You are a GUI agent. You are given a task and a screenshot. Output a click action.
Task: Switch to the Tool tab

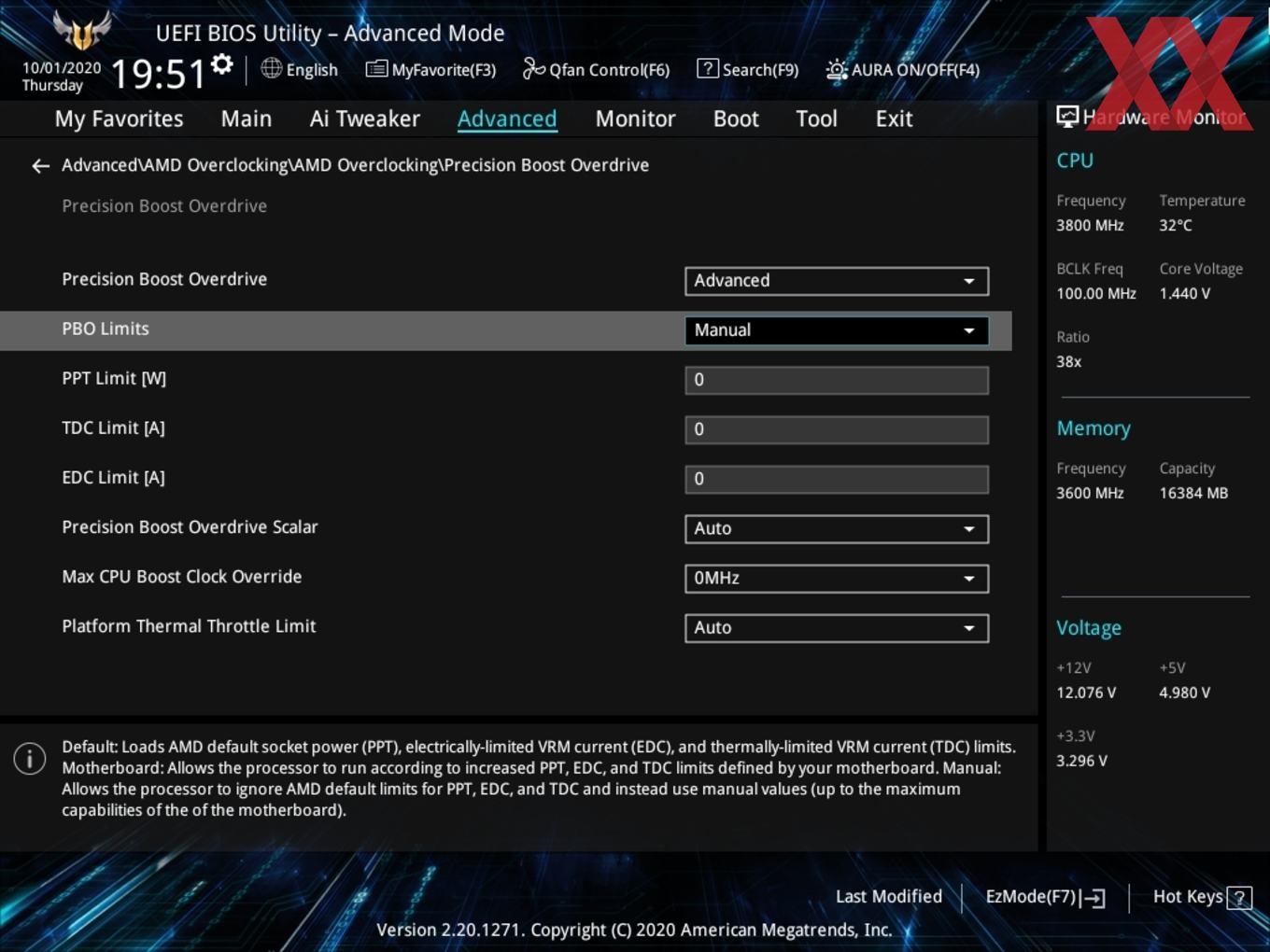816,119
